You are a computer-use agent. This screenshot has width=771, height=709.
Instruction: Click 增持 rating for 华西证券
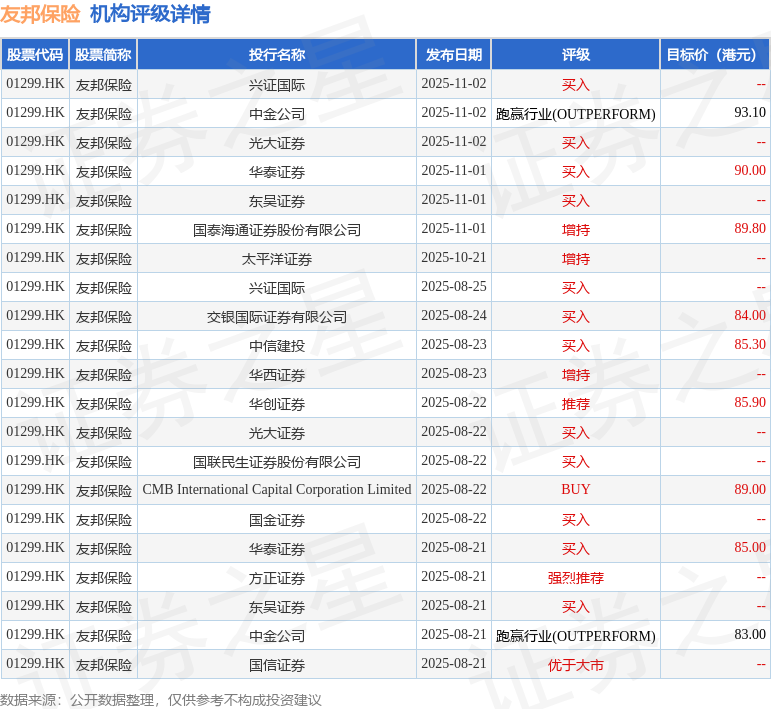point(575,375)
